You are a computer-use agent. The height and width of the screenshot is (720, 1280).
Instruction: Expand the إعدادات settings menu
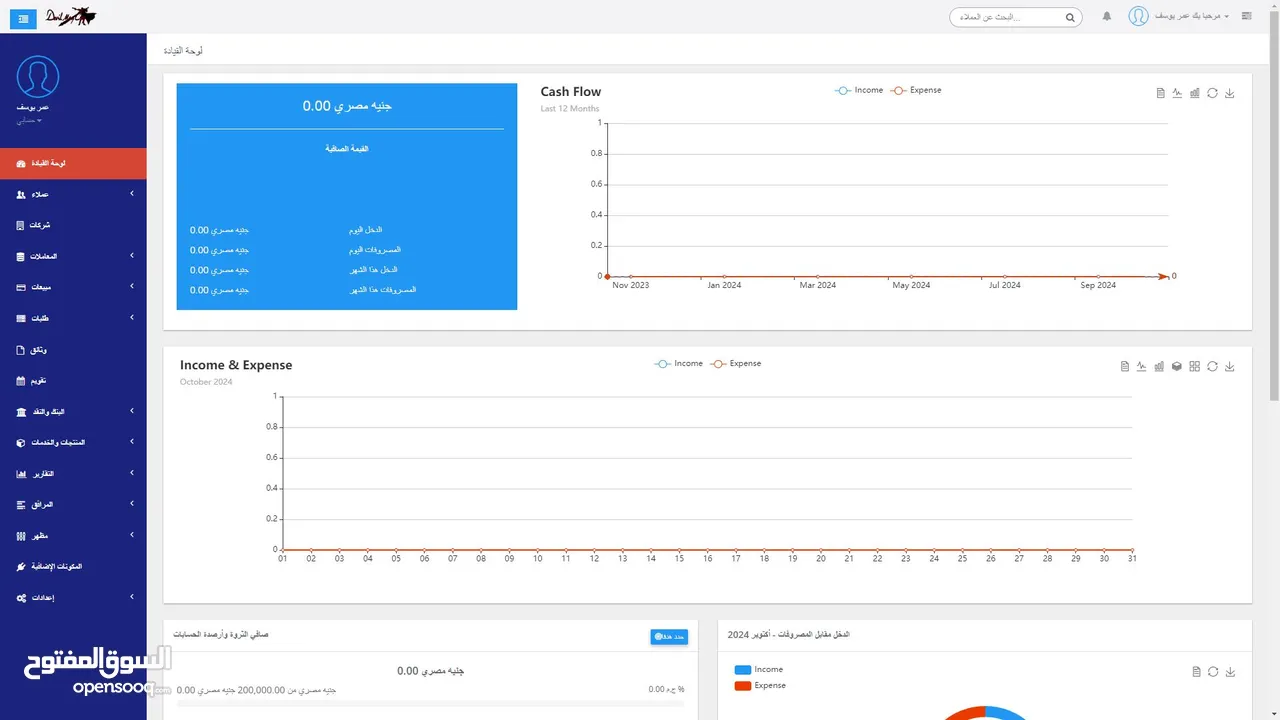click(x=73, y=597)
